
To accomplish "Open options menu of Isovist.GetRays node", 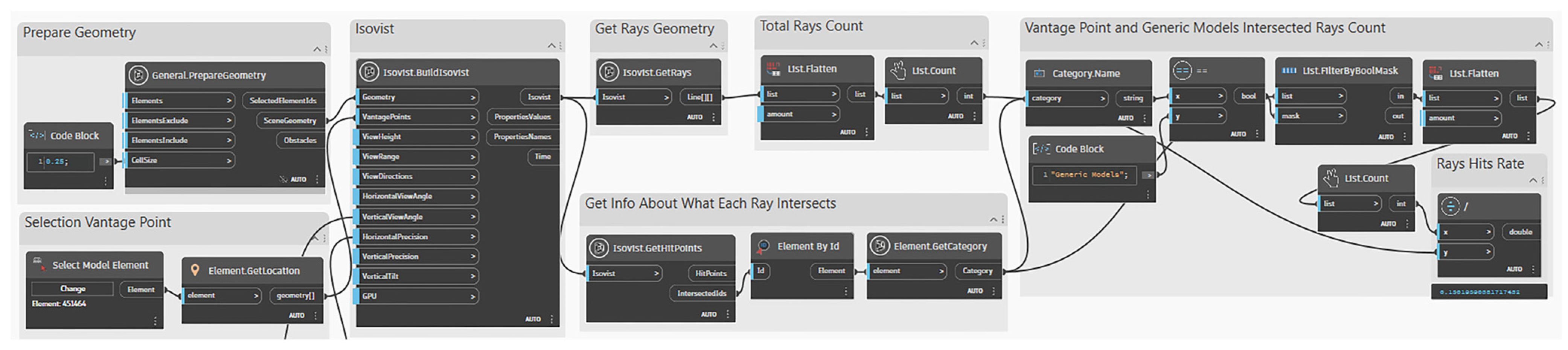I will (713, 117).
